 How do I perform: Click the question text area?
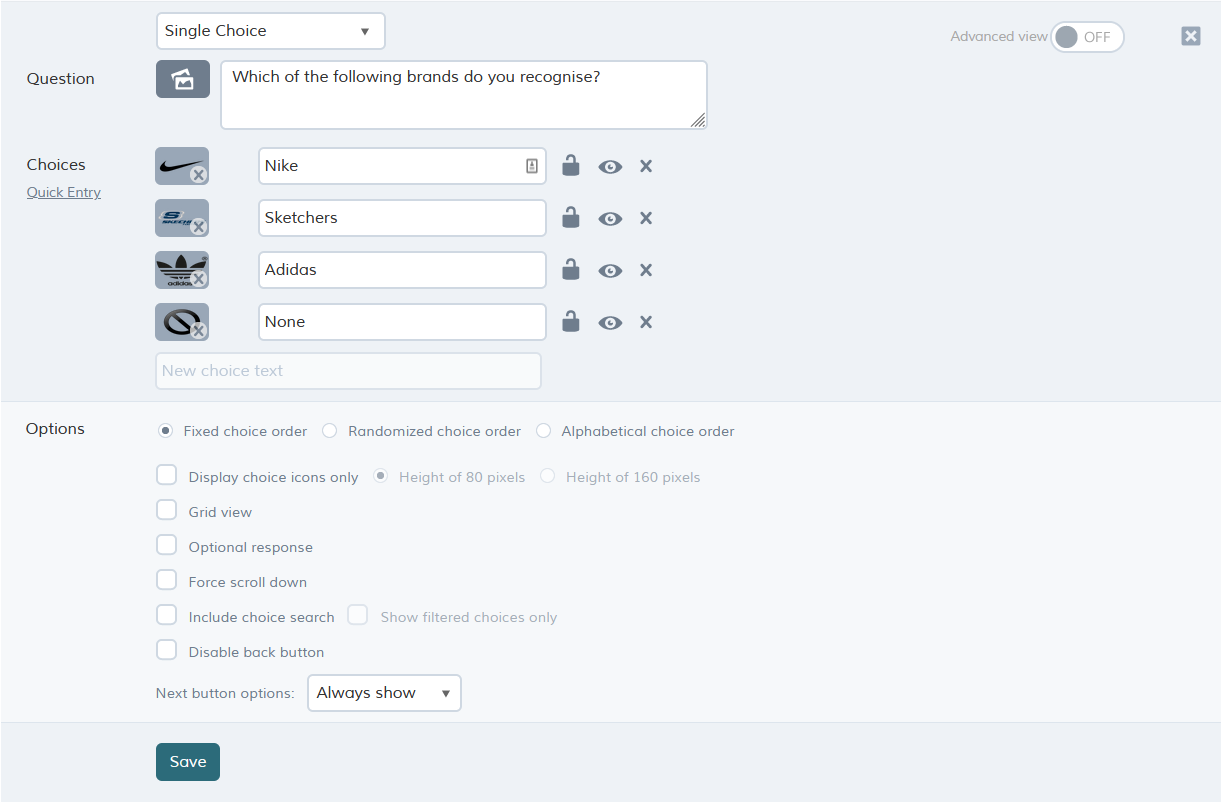coord(464,95)
